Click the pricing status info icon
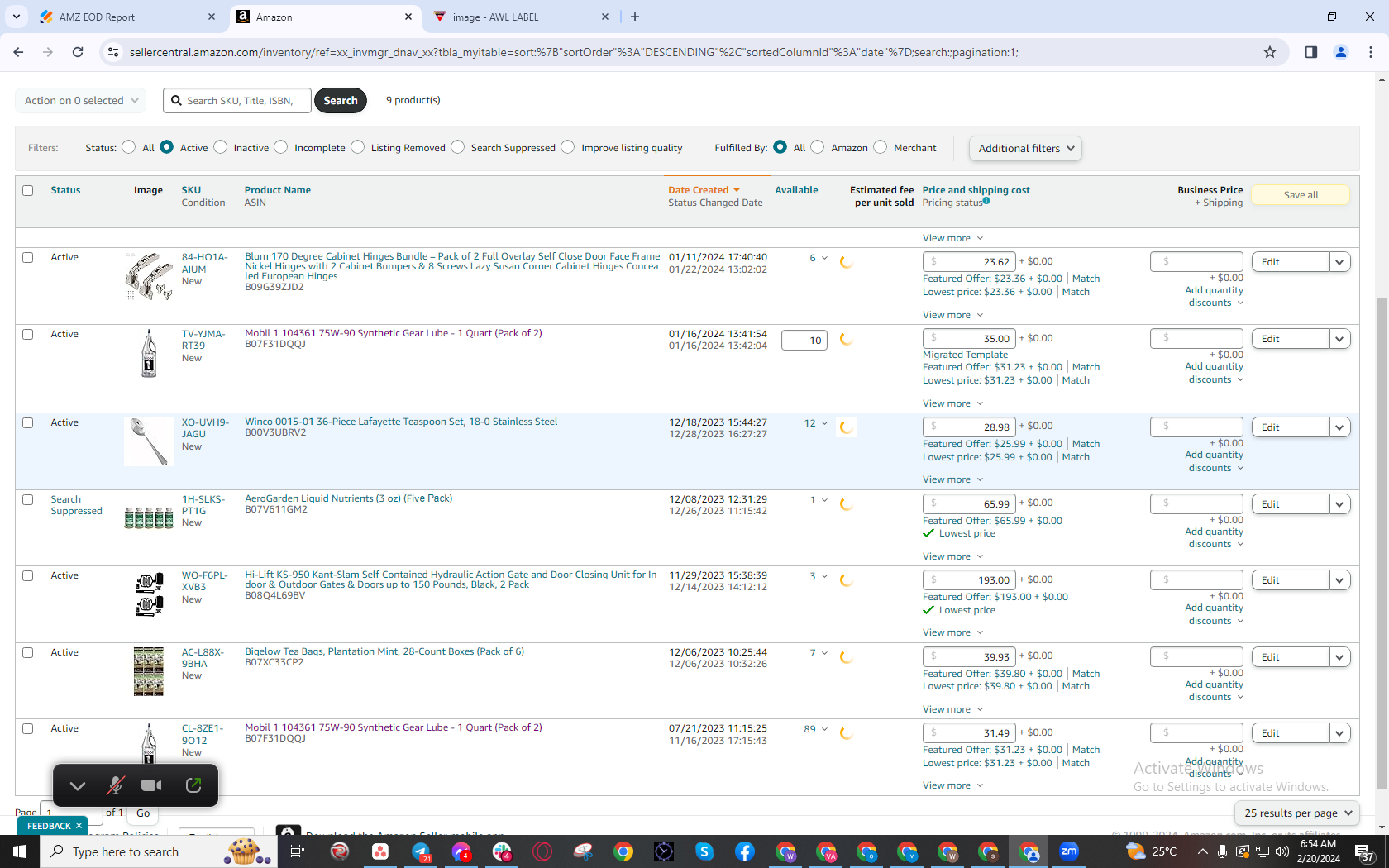Screen dimensions: 1389x868 (x=986, y=201)
